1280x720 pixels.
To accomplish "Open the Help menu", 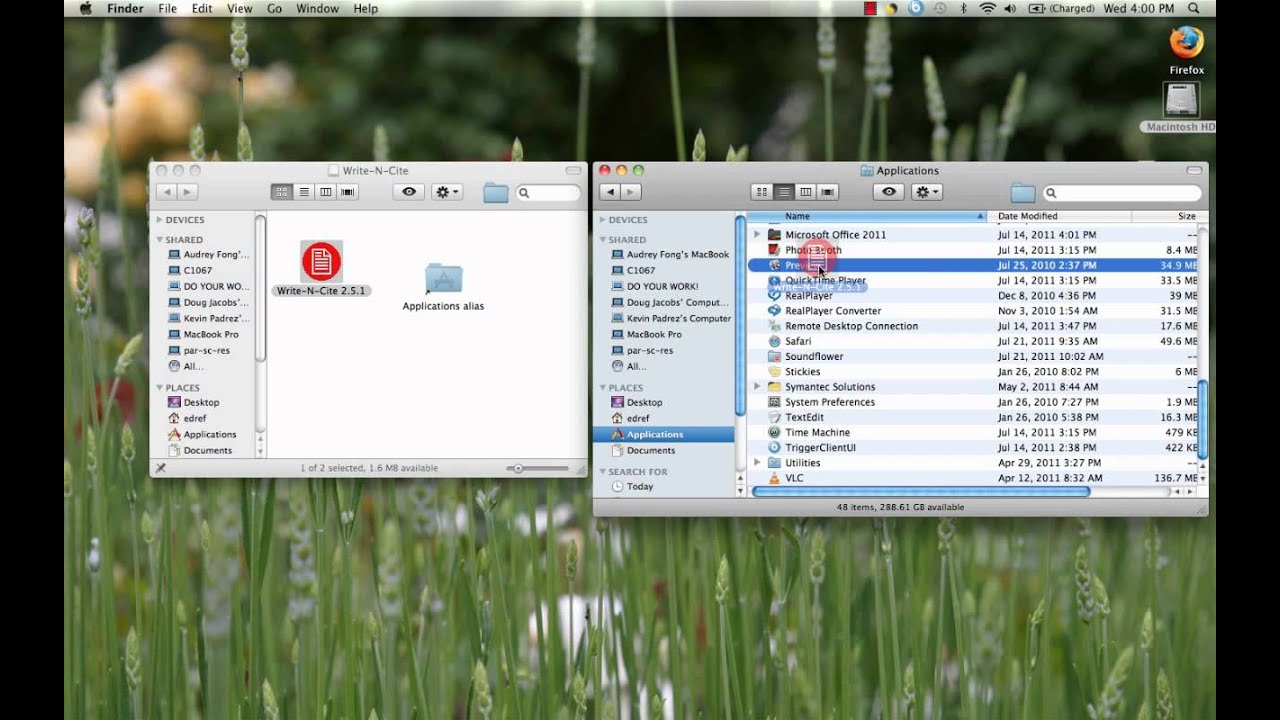I will (x=366, y=8).
